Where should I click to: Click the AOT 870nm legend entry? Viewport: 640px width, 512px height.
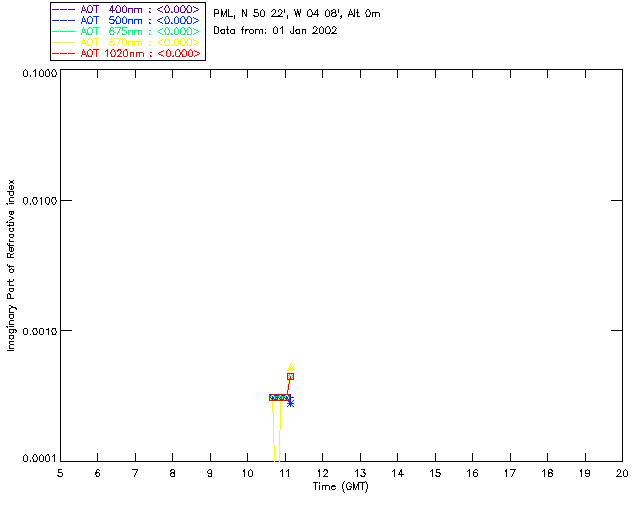126,42
